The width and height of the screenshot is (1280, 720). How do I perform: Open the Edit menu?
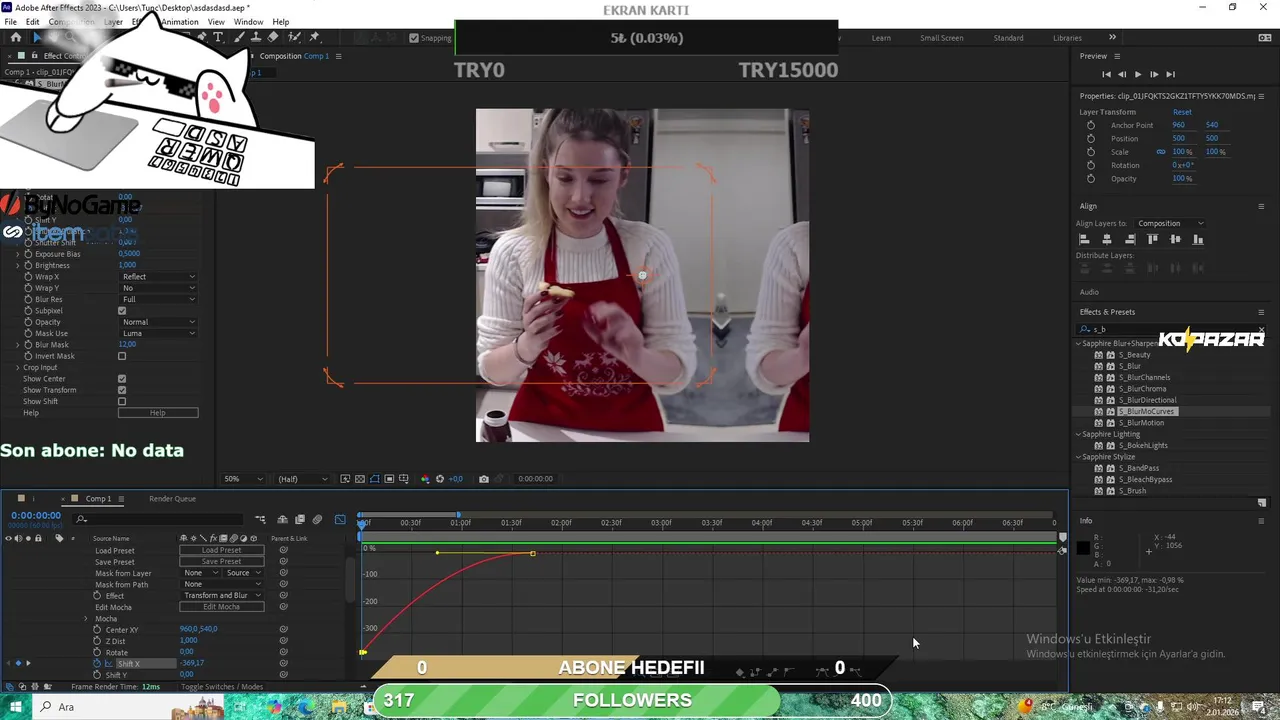pyautogui.click(x=33, y=22)
